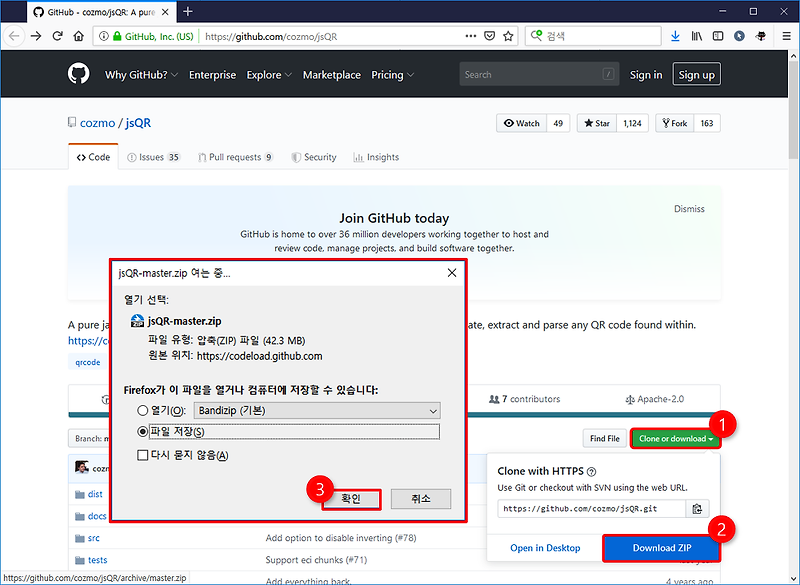Screen dimensions: 800x585
Task: Click the Sign in link
Action: 645,75
